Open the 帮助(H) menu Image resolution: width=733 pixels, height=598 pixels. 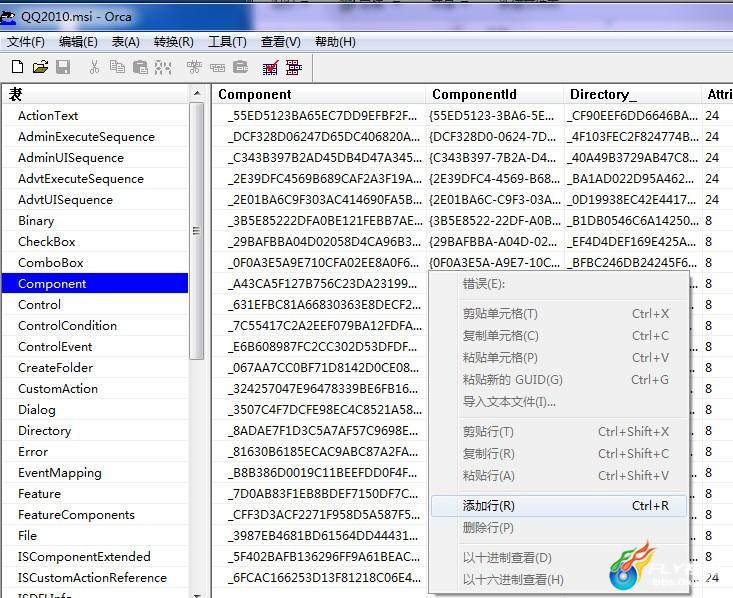click(335, 42)
